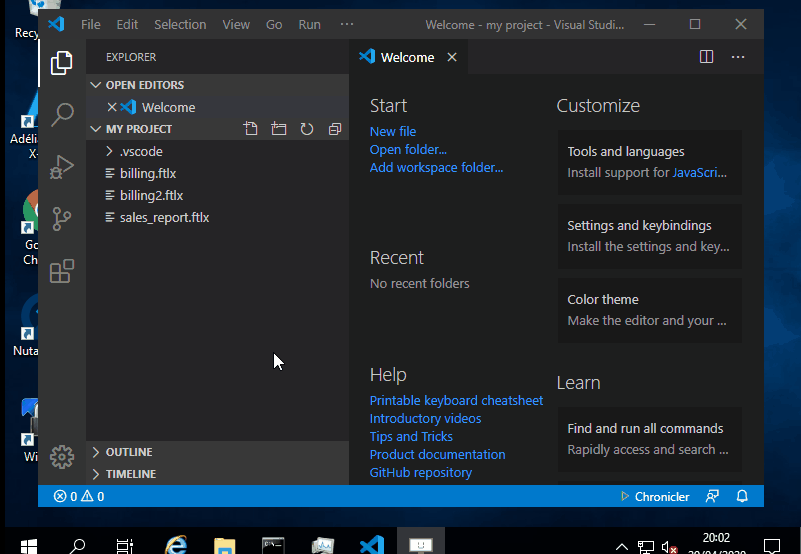
Task: Open Windows Action Center notifications
Action: click(x=771, y=546)
